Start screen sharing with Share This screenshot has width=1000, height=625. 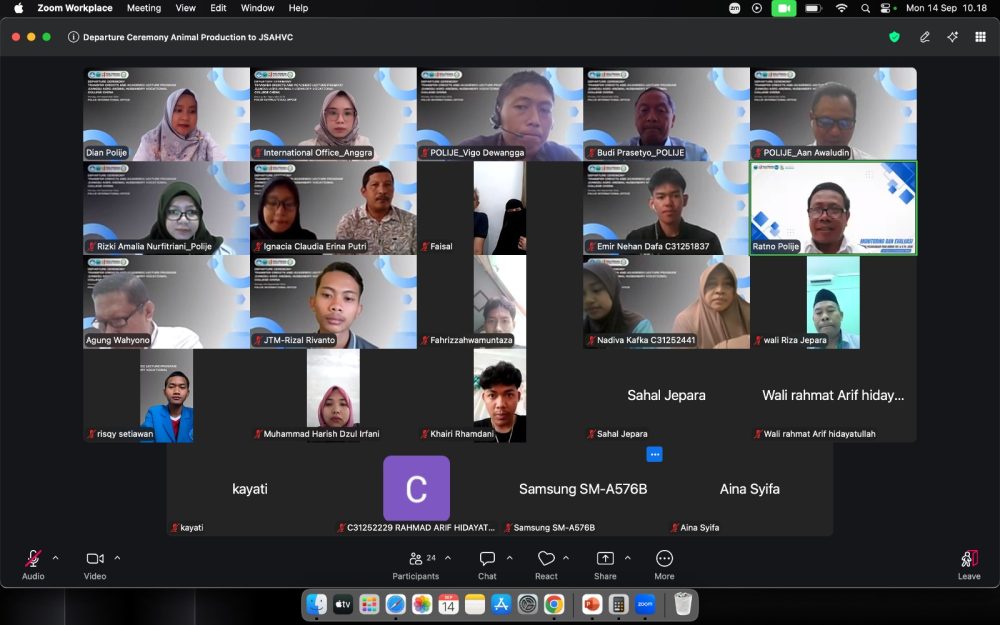[605, 565]
